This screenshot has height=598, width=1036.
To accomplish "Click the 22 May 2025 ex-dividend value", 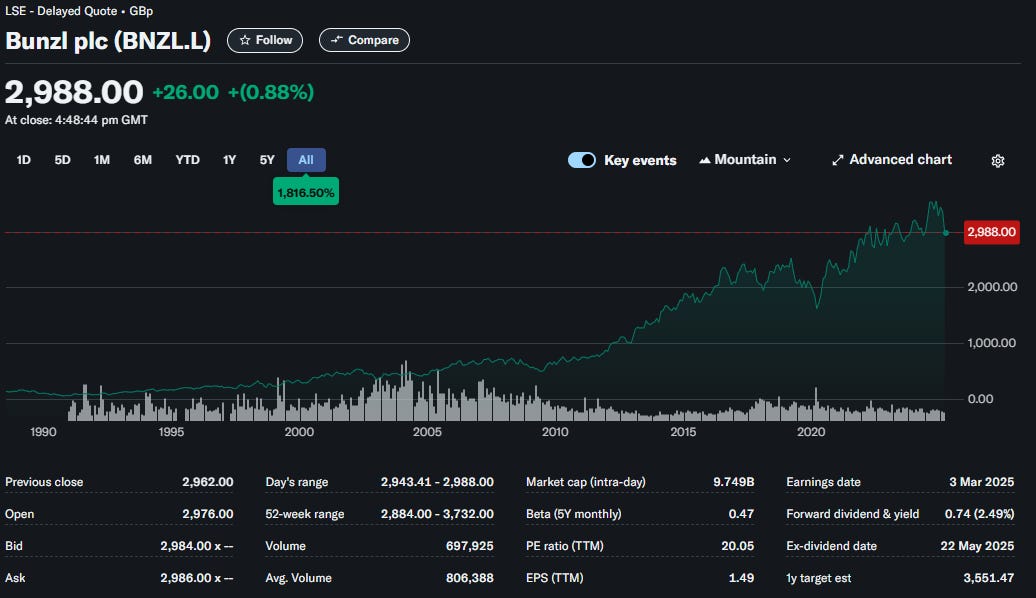I will tap(977, 546).
